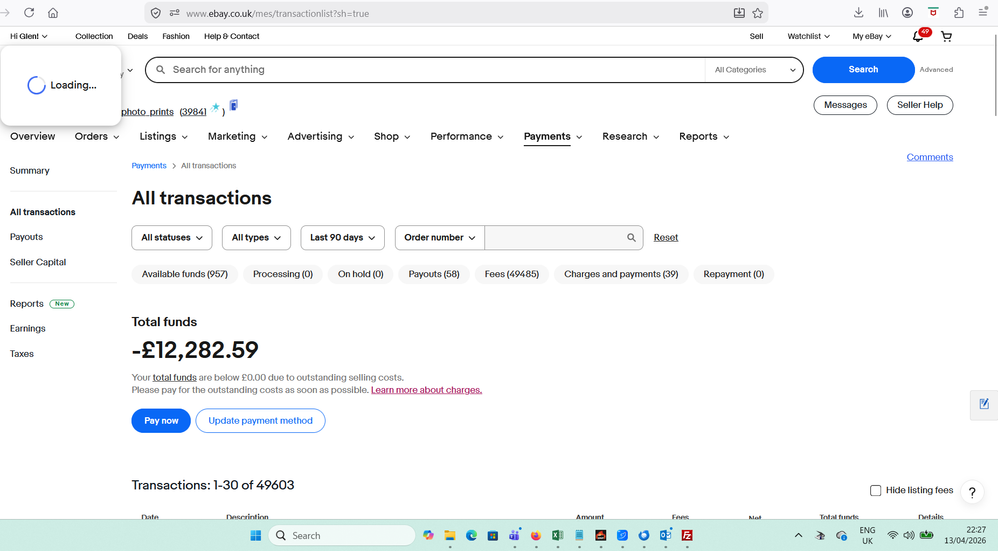
Task: Open the help question mark bubble
Action: (x=972, y=492)
